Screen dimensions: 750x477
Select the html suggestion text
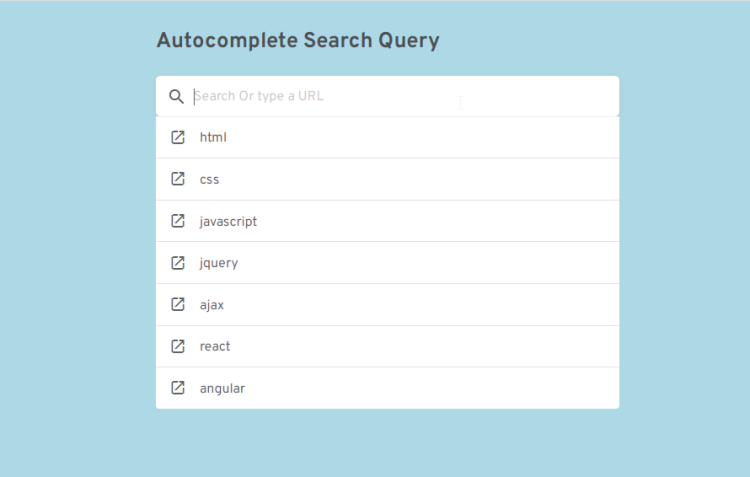coord(213,137)
